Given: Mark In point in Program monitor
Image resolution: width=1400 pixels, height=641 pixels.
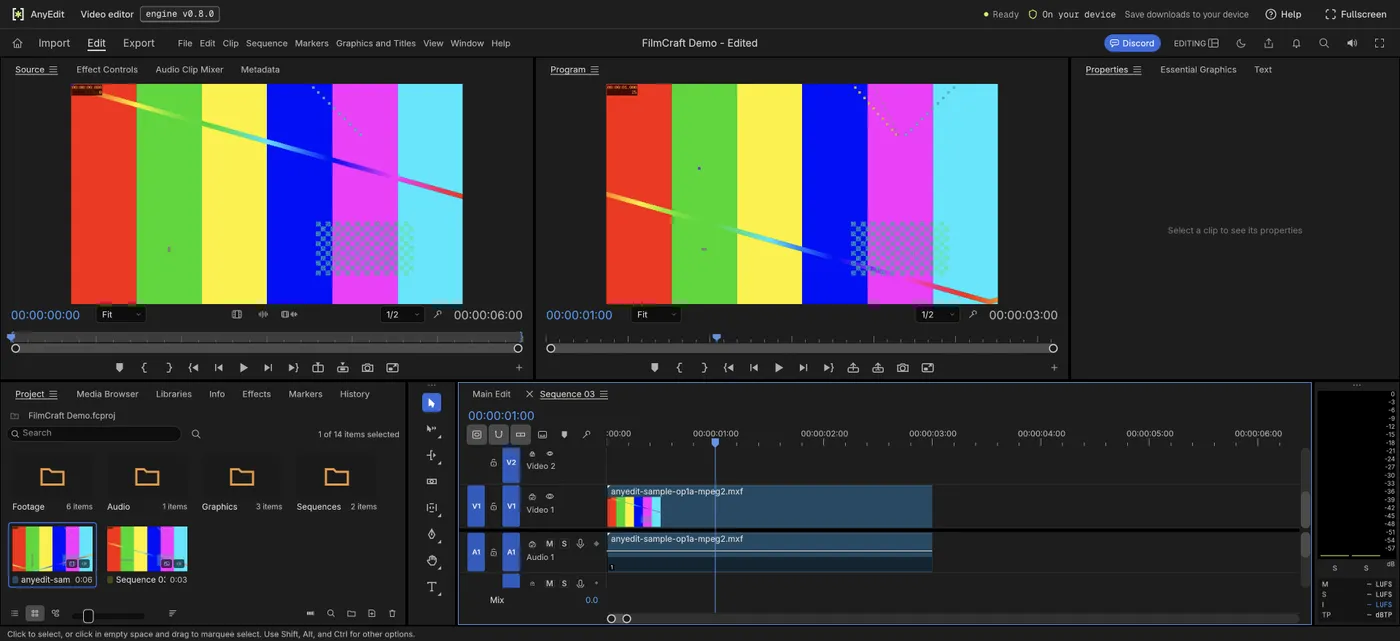Looking at the screenshot, I should [680, 368].
